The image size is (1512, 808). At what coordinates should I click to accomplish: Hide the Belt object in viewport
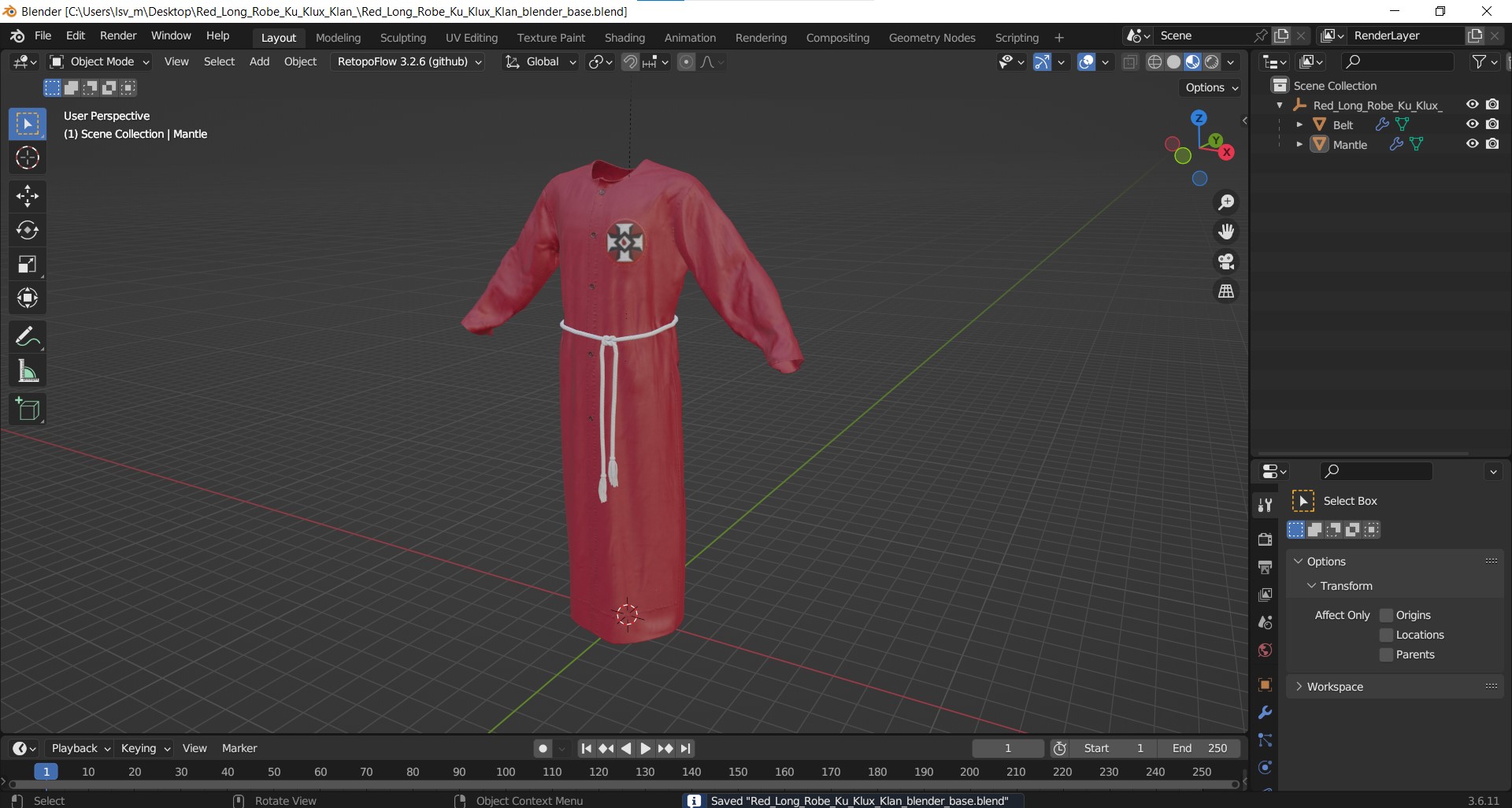click(1472, 124)
